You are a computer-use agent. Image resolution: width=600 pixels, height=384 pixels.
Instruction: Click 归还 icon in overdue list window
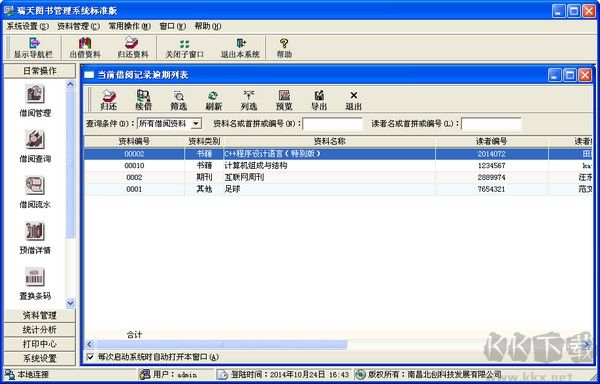pyautogui.click(x=109, y=100)
